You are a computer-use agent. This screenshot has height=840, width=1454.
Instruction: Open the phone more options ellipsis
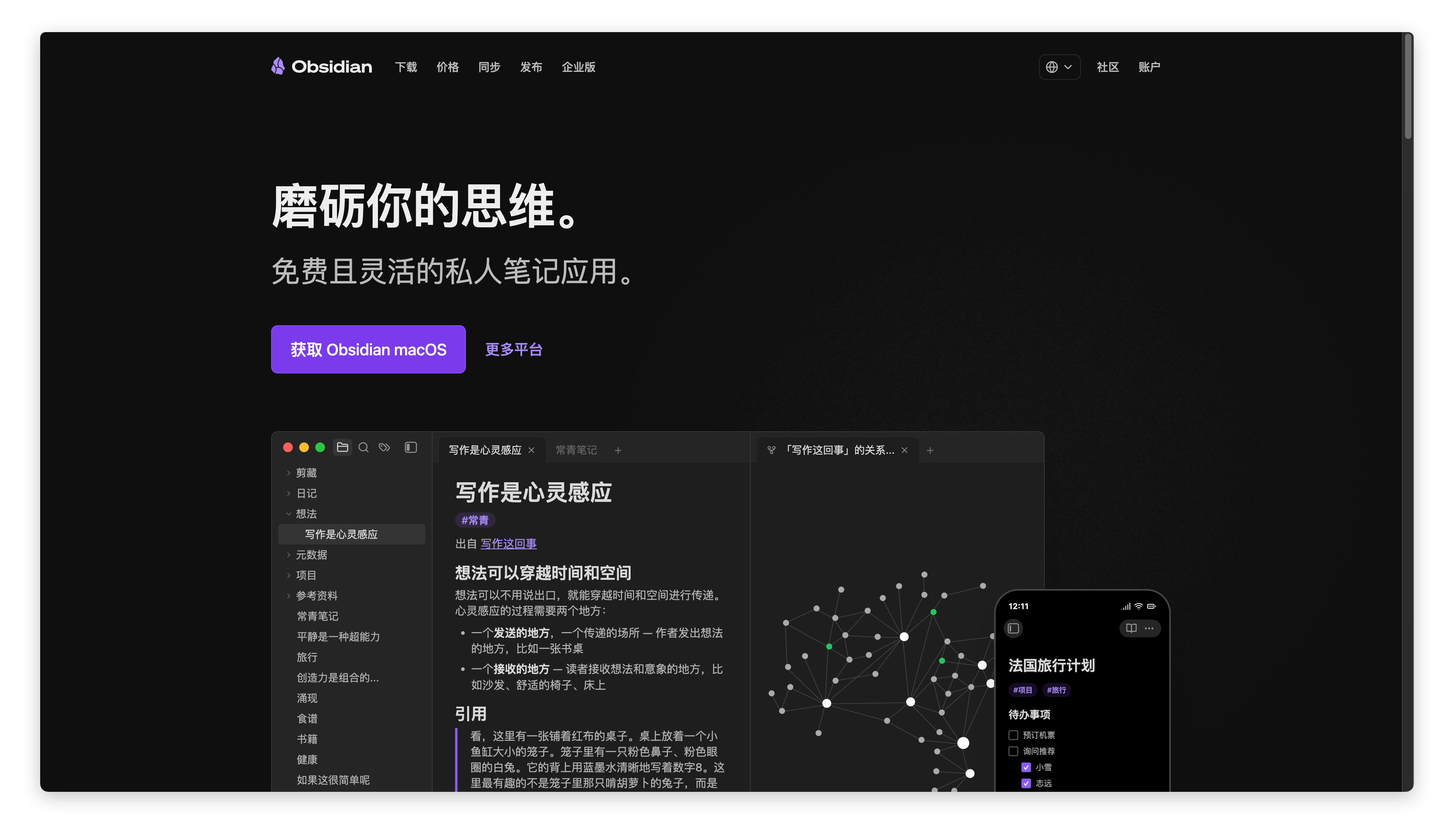1150,628
